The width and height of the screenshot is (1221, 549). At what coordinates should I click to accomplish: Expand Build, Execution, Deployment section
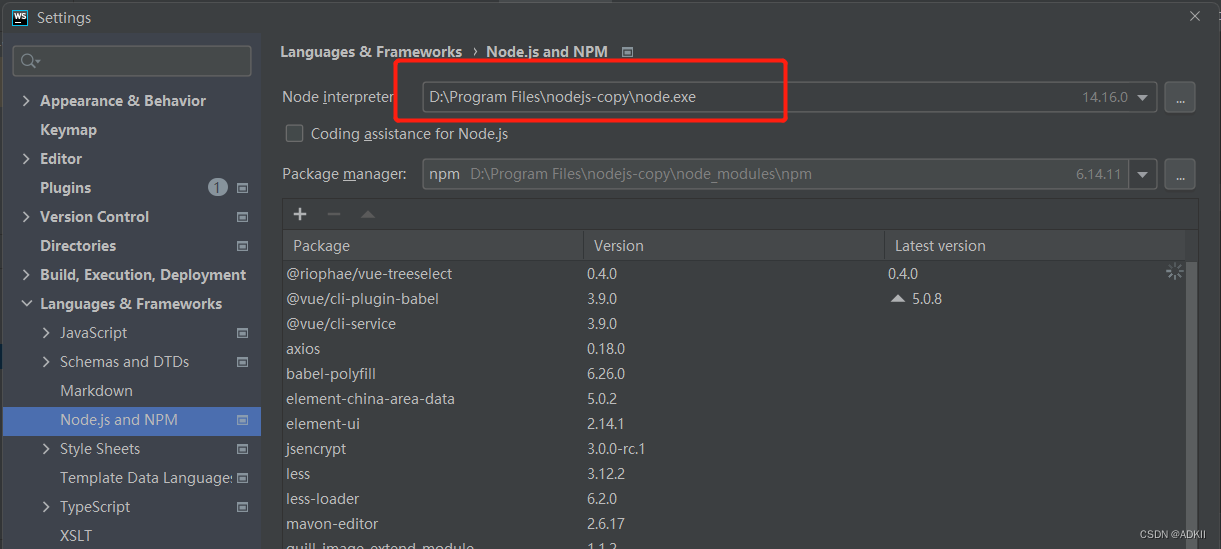[26, 275]
